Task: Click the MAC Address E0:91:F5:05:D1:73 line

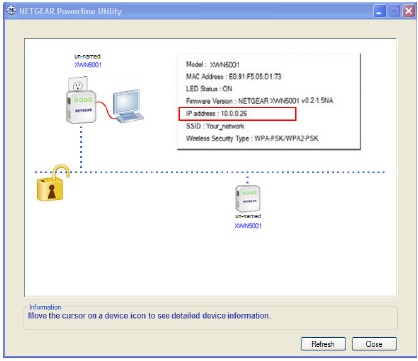Action: click(x=234, y=77)
